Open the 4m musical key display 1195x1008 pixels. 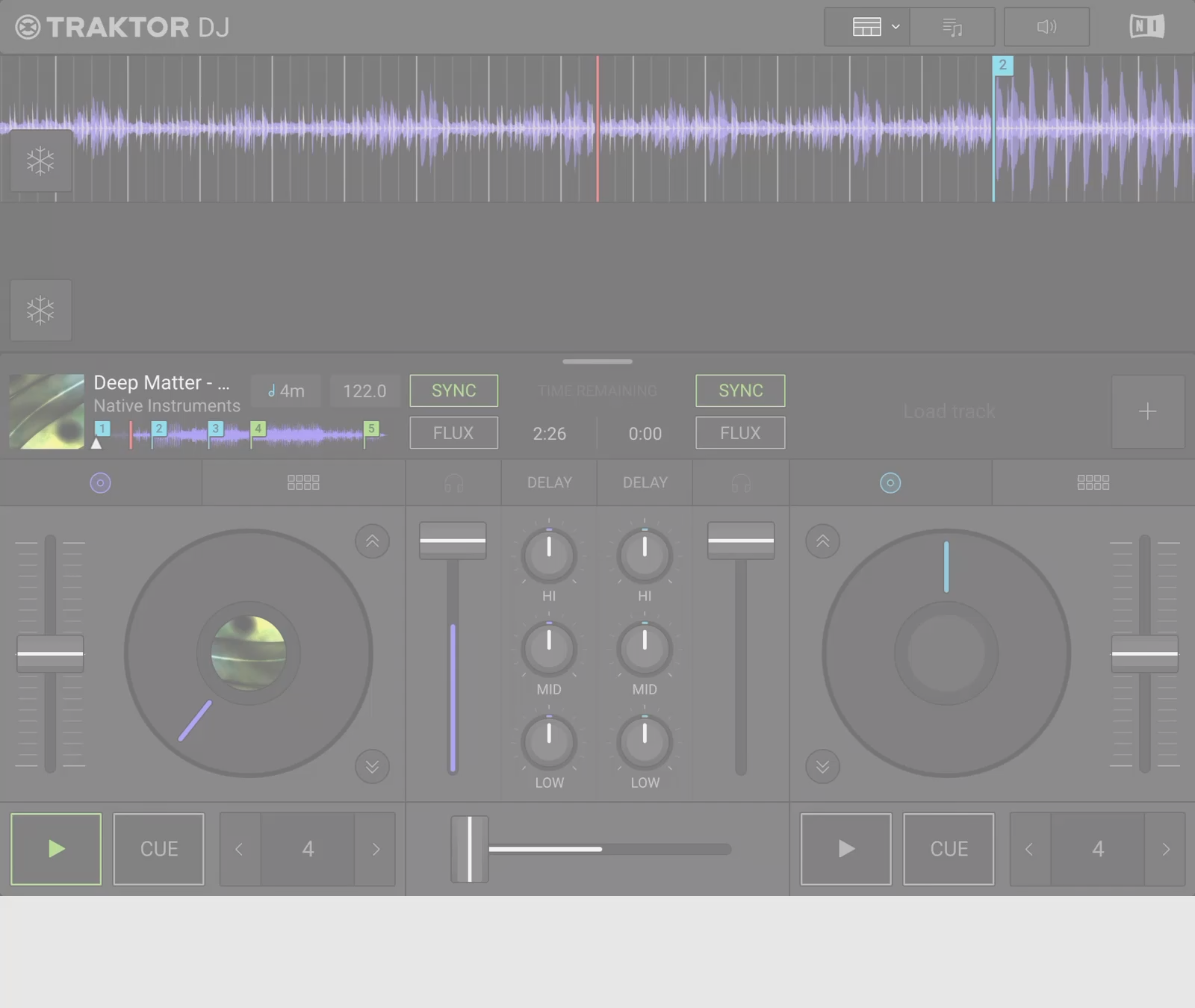pyautogui.click(x=286, y=391)
